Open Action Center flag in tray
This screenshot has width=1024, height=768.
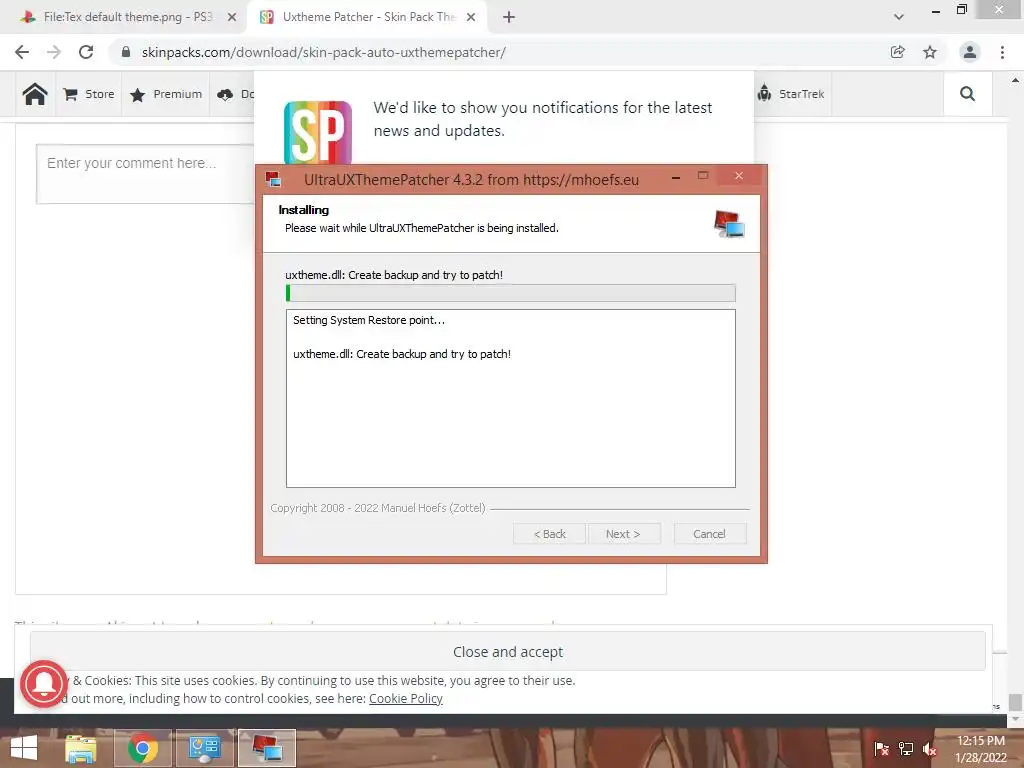pos(881,748)
